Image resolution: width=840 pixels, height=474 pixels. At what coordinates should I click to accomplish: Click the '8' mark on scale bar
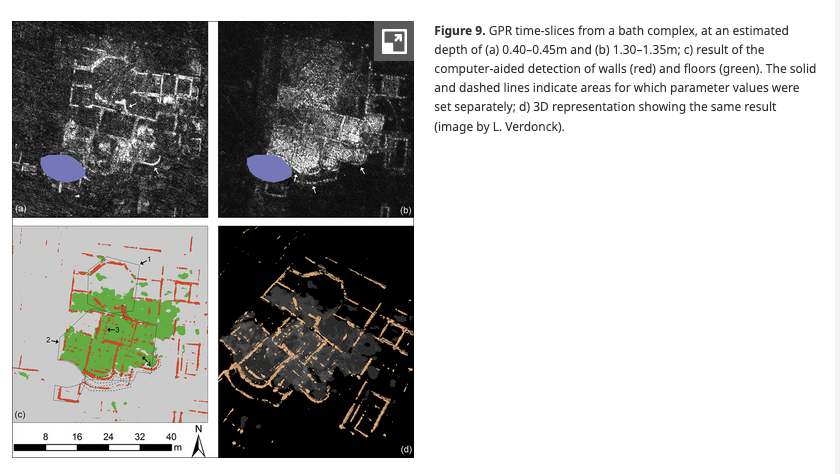pyautogui.click(x=45, y=436)
